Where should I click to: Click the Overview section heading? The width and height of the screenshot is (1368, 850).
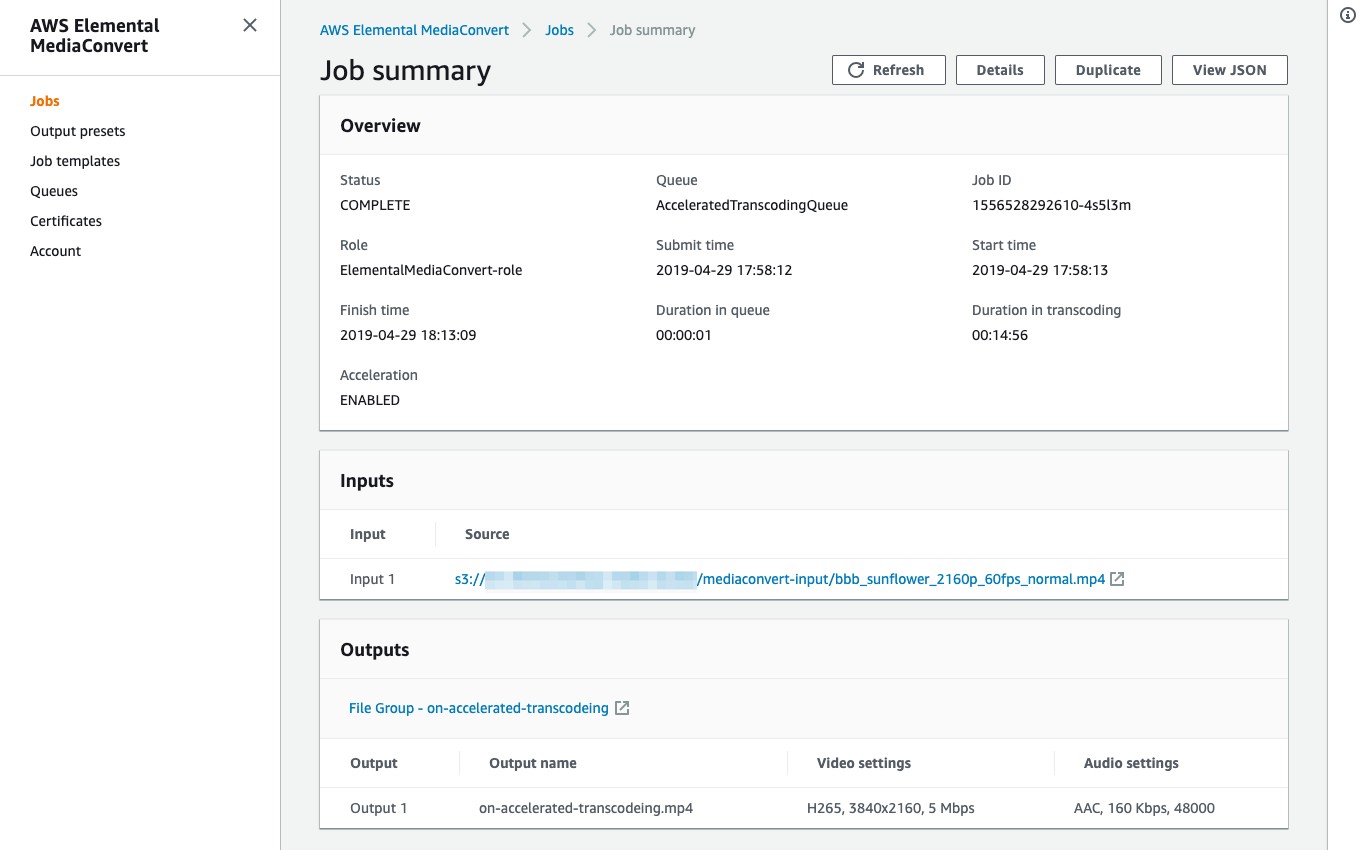380,126
